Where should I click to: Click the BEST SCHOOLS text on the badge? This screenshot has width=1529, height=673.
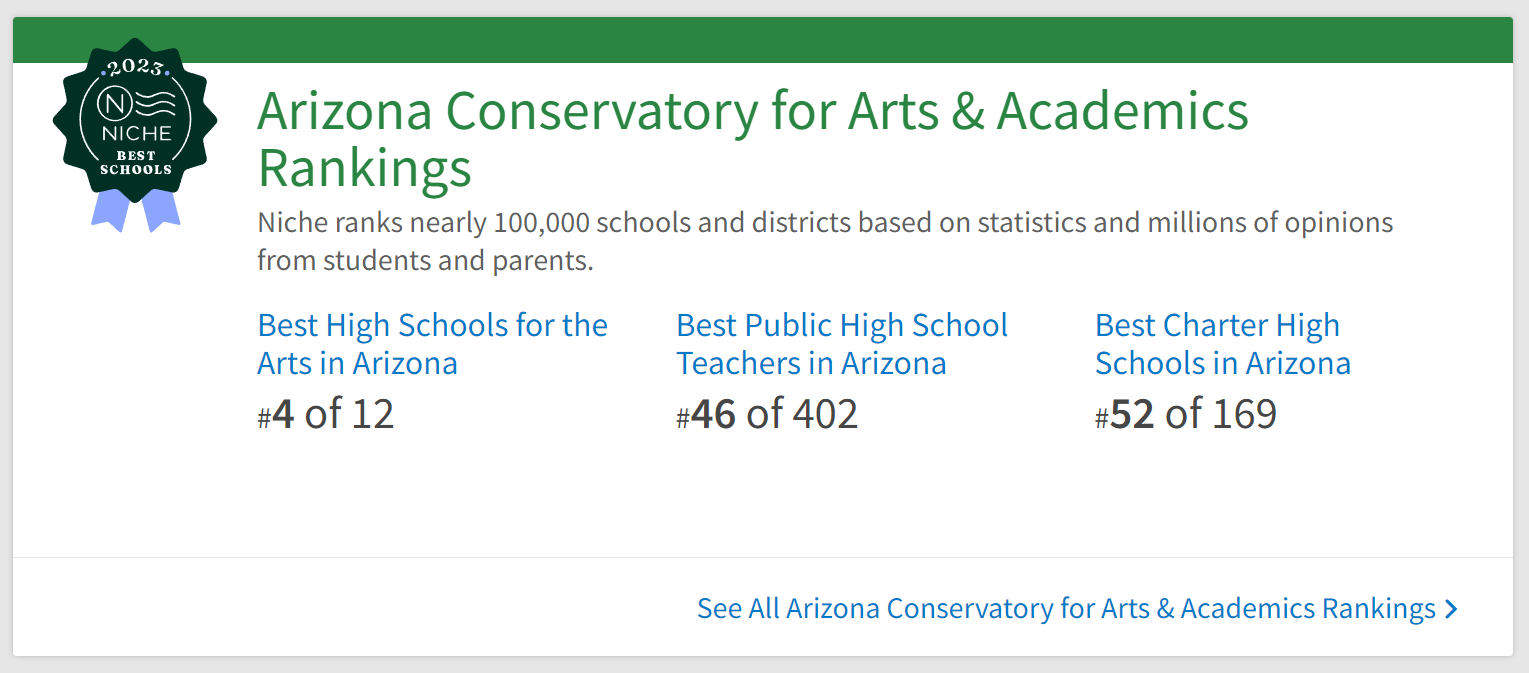click(x=135, y=162)
